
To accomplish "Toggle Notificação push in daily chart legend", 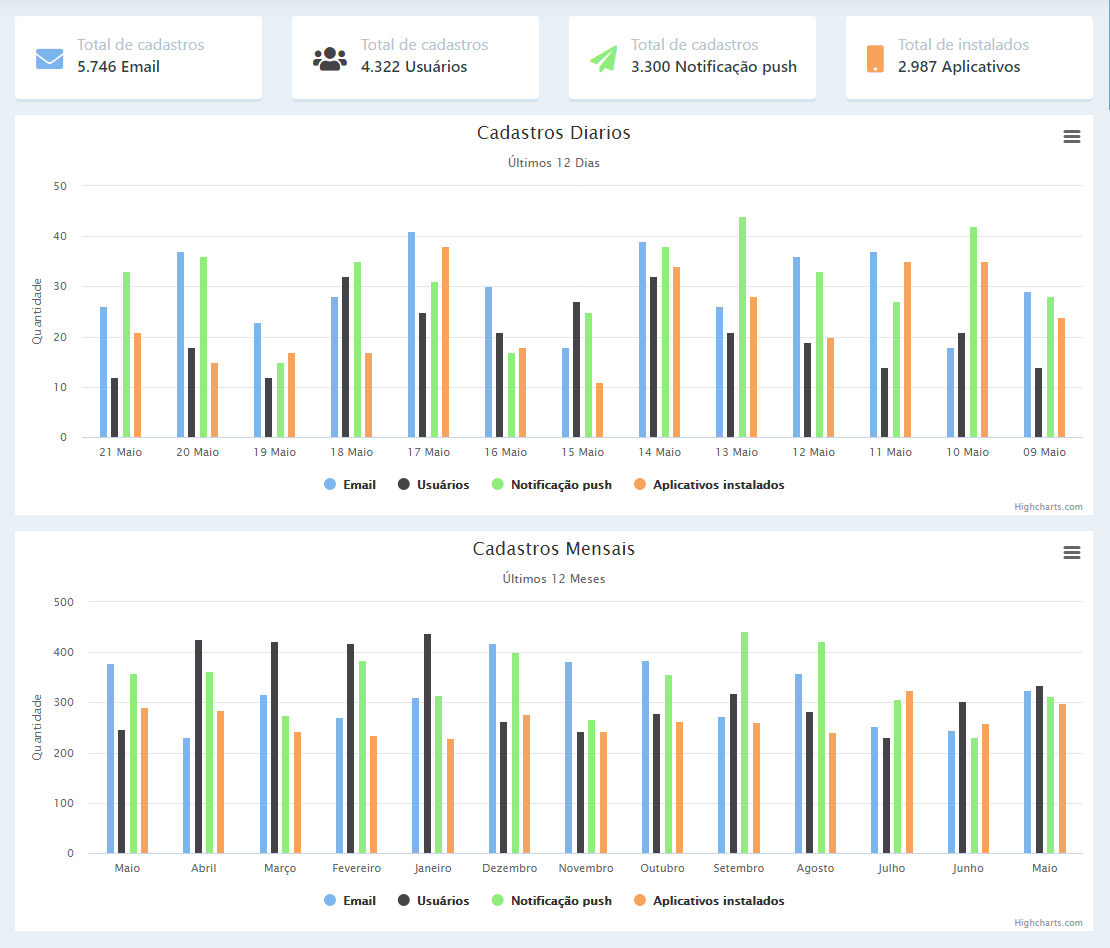I will point(551,485).
